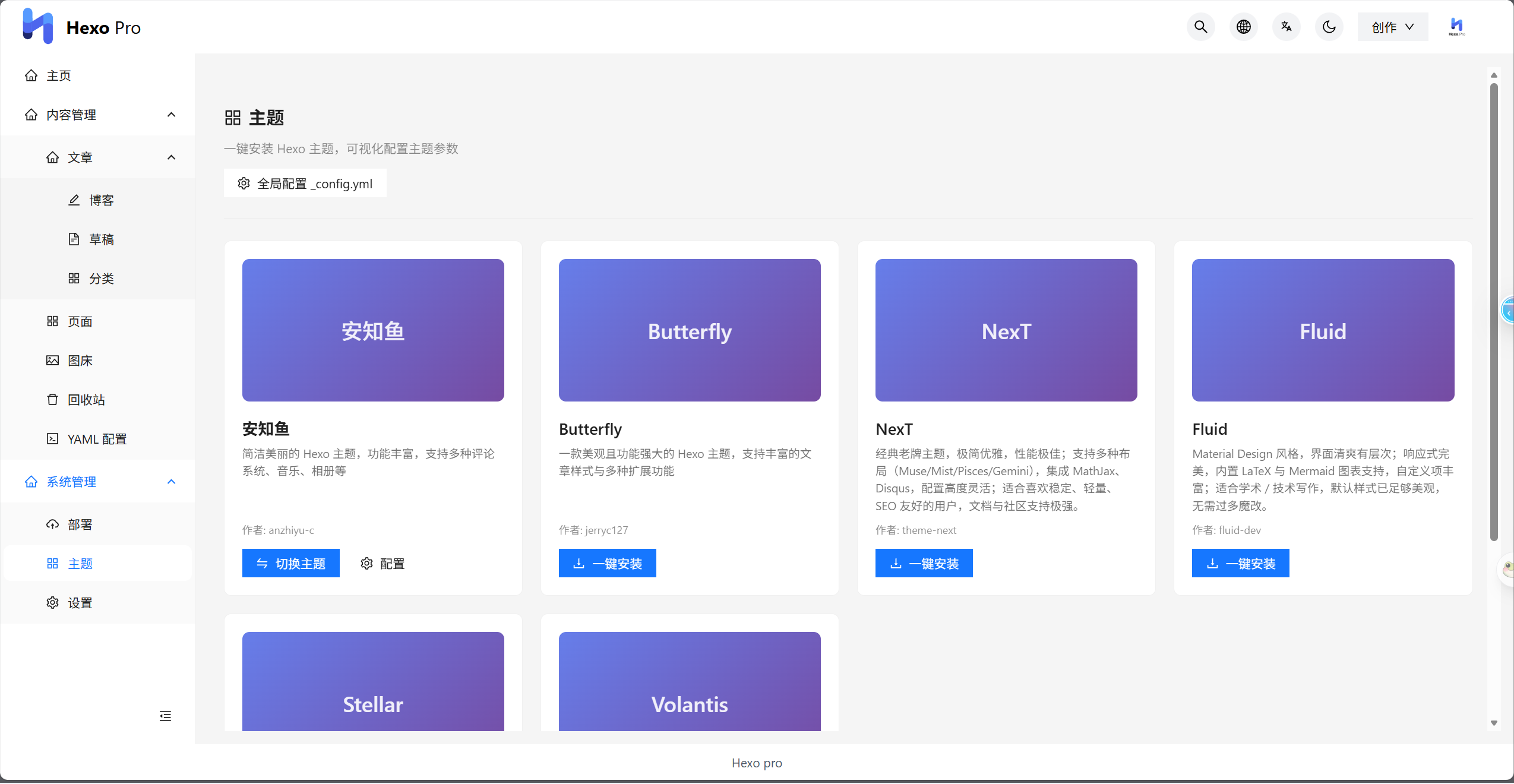Click author text 作者: anzhiyu-c
The height and width of the screenshot is (784, 1514).
tap(278, 530)
